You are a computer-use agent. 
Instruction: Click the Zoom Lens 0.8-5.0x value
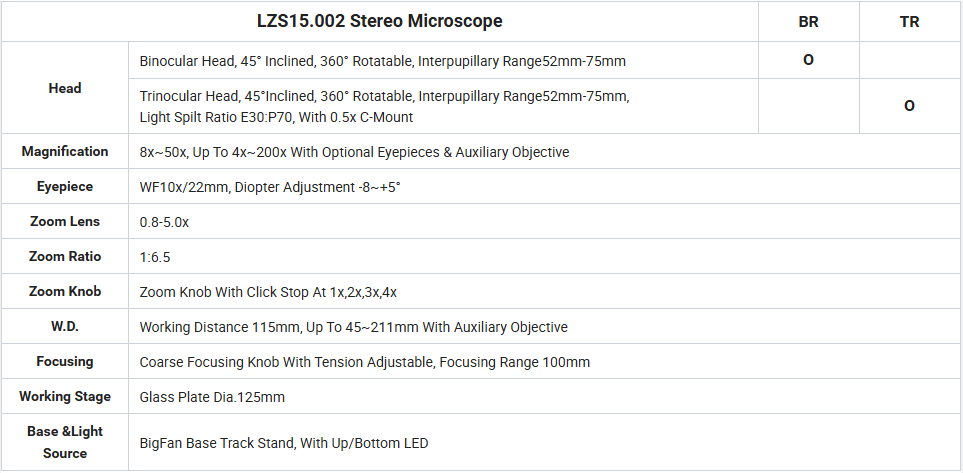(x=164, y=222)
